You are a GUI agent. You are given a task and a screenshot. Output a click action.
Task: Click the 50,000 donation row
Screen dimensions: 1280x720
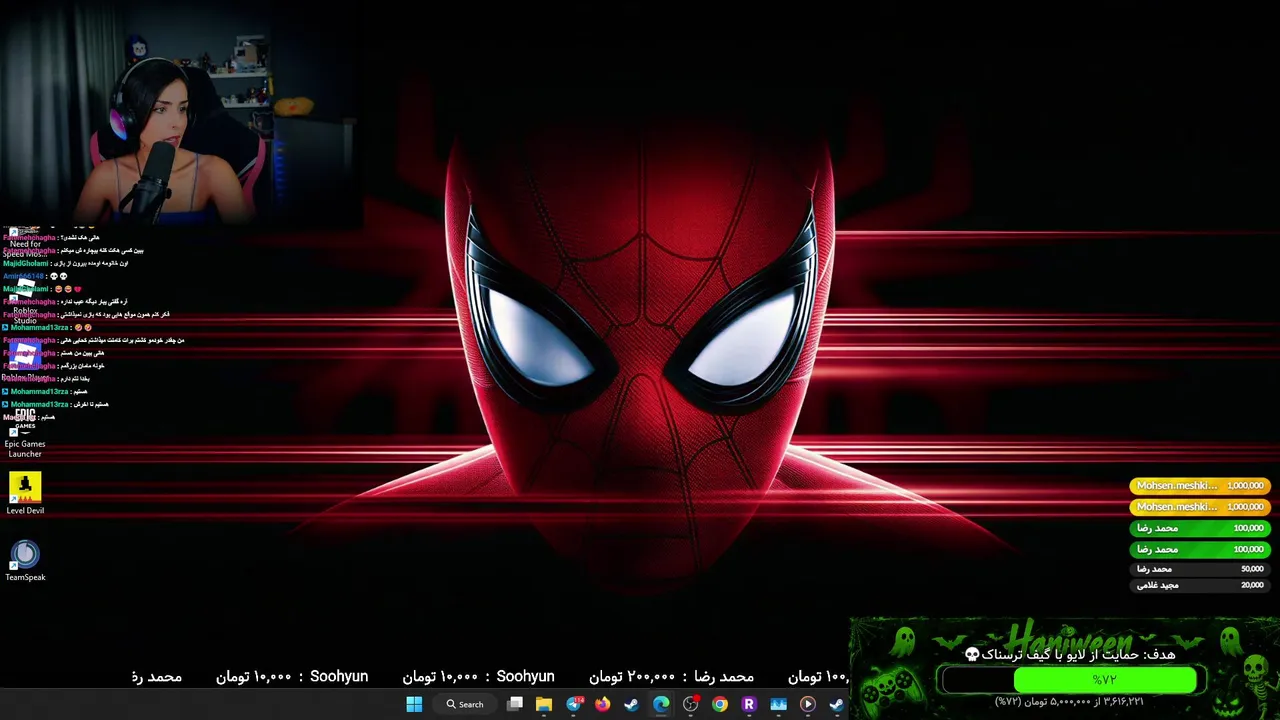click(1201, 569)
